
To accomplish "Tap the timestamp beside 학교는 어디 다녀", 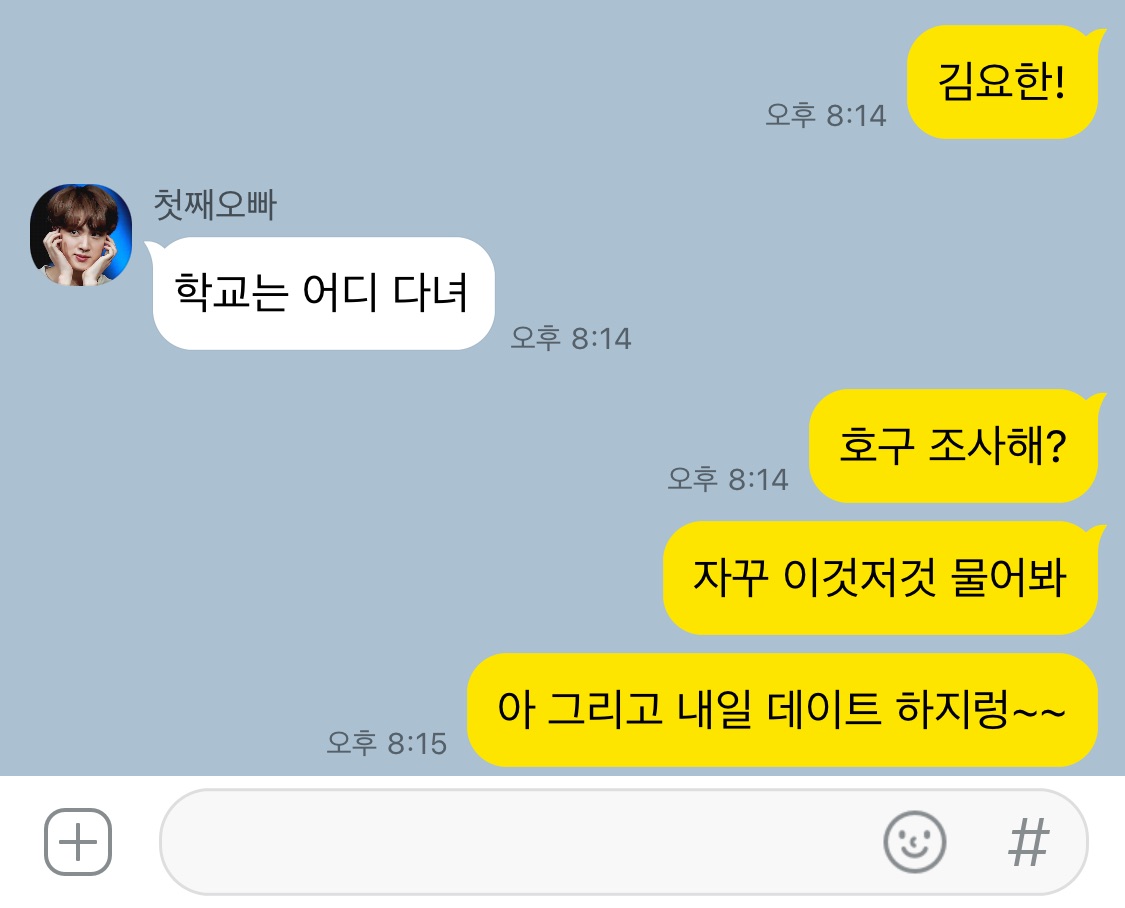I will point(570,338).
